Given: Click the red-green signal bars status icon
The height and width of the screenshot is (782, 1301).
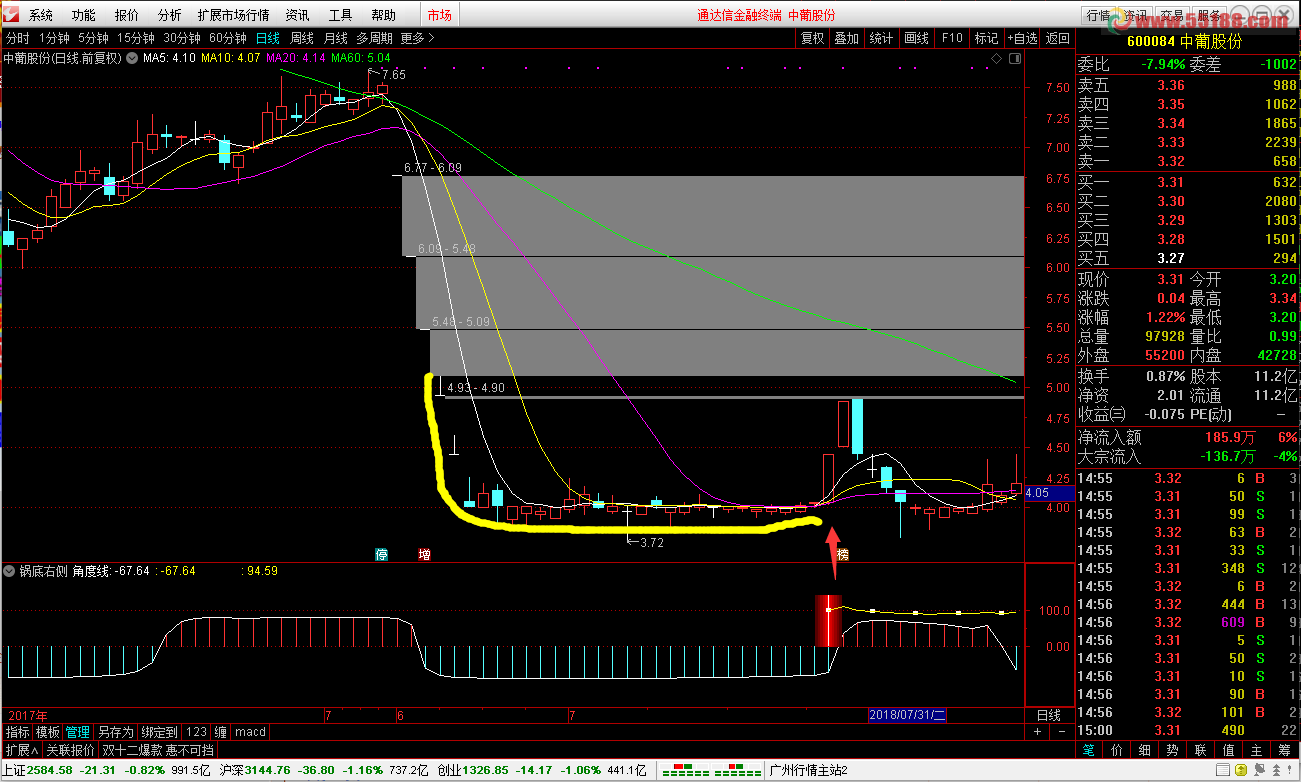Looking at the screenshot, I should tap(710, 770).
